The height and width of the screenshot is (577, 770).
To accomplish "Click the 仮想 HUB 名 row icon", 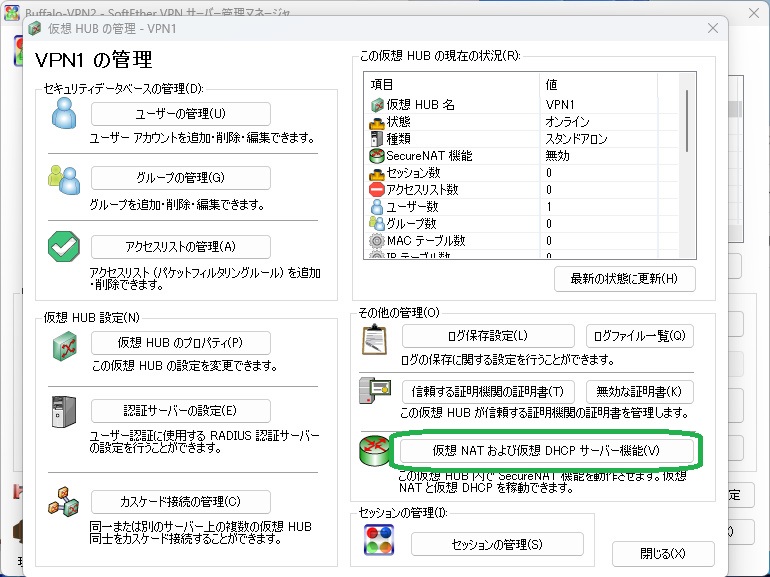I will 377,105.
